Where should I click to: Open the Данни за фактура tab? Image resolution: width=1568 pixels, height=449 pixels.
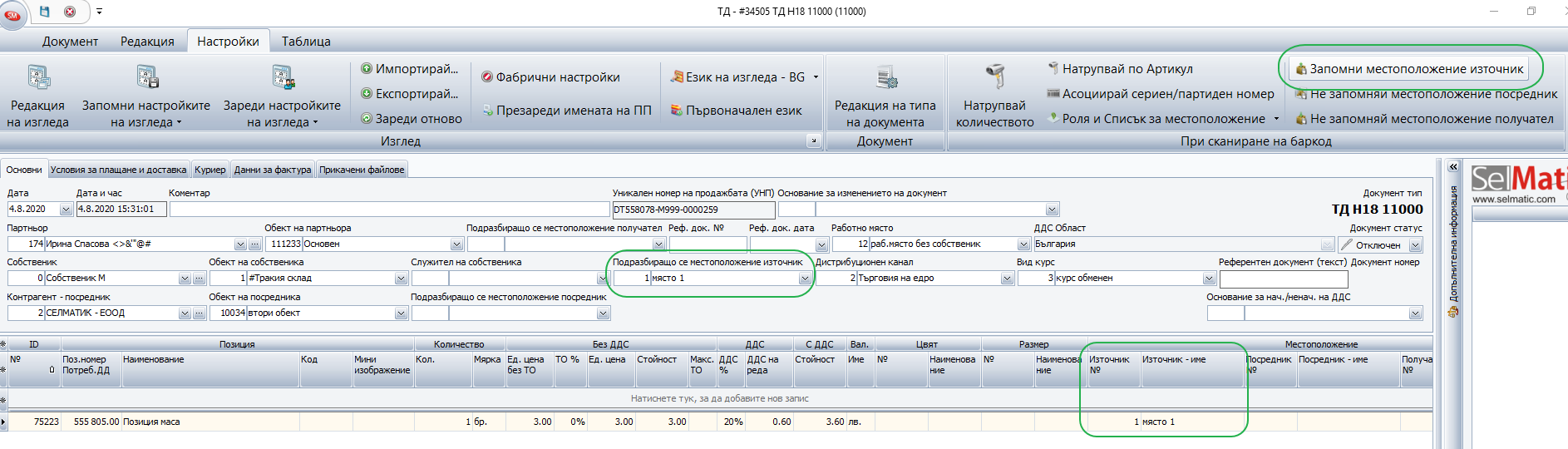point(273,170)
